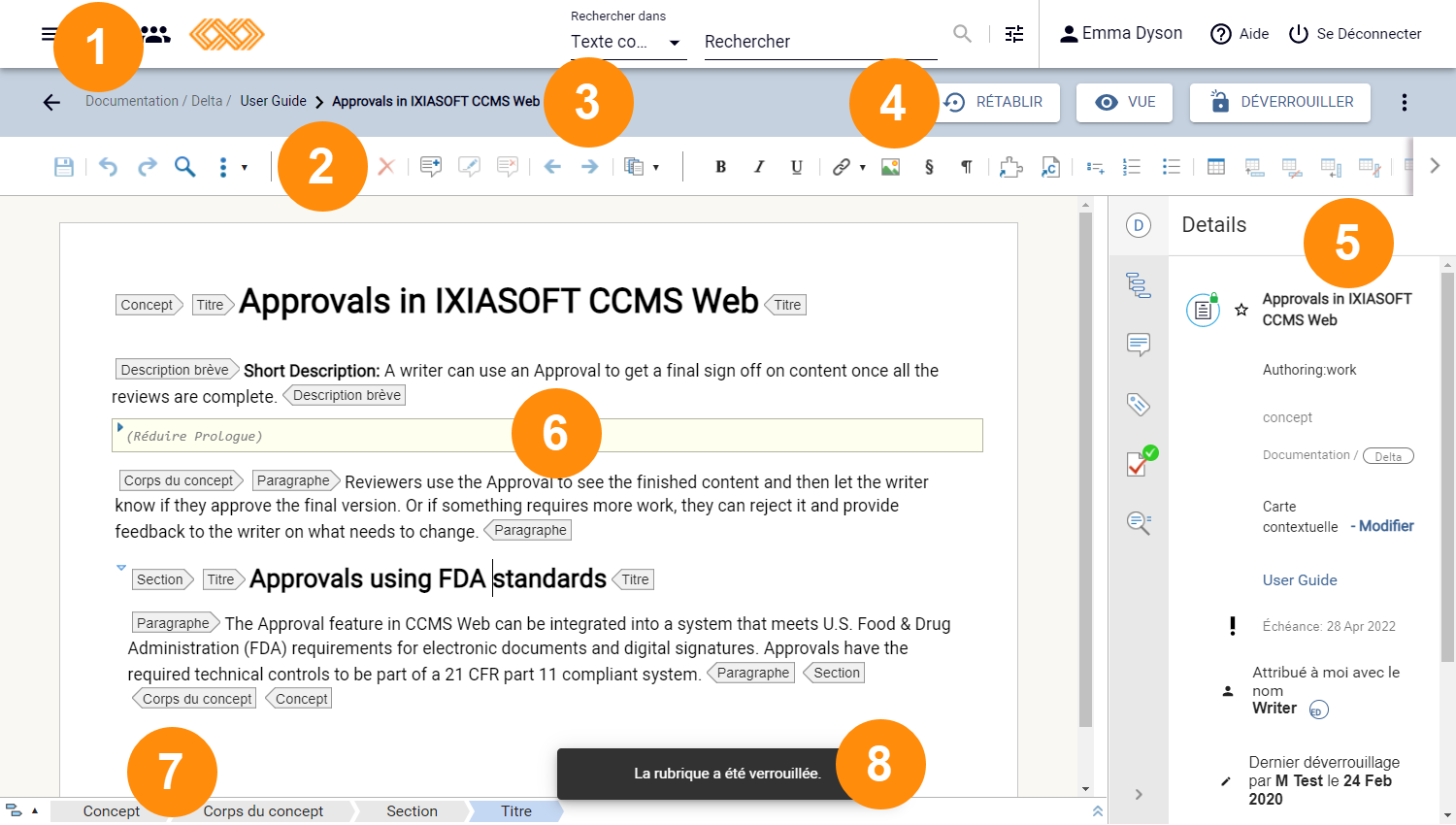
Task: Insert a table from the toolbar
Action: pos(1215,167)
